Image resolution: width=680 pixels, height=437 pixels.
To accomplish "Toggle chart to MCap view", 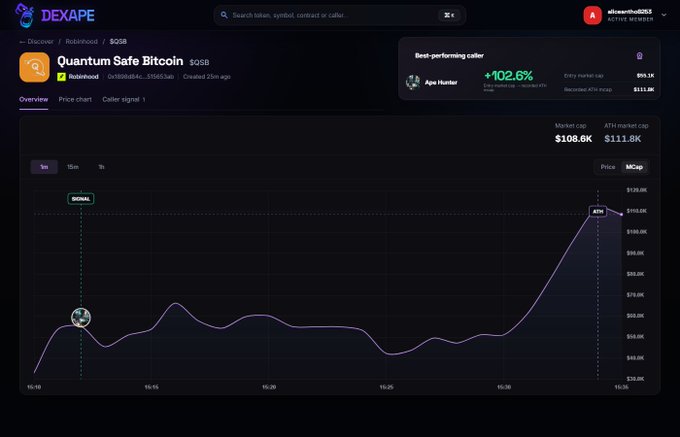I will pos(634,167).
